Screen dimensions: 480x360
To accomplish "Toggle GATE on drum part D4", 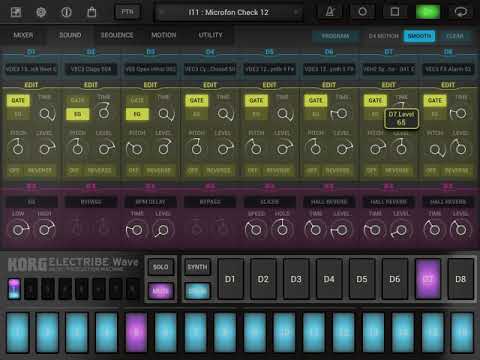I will tap(197, 100).
